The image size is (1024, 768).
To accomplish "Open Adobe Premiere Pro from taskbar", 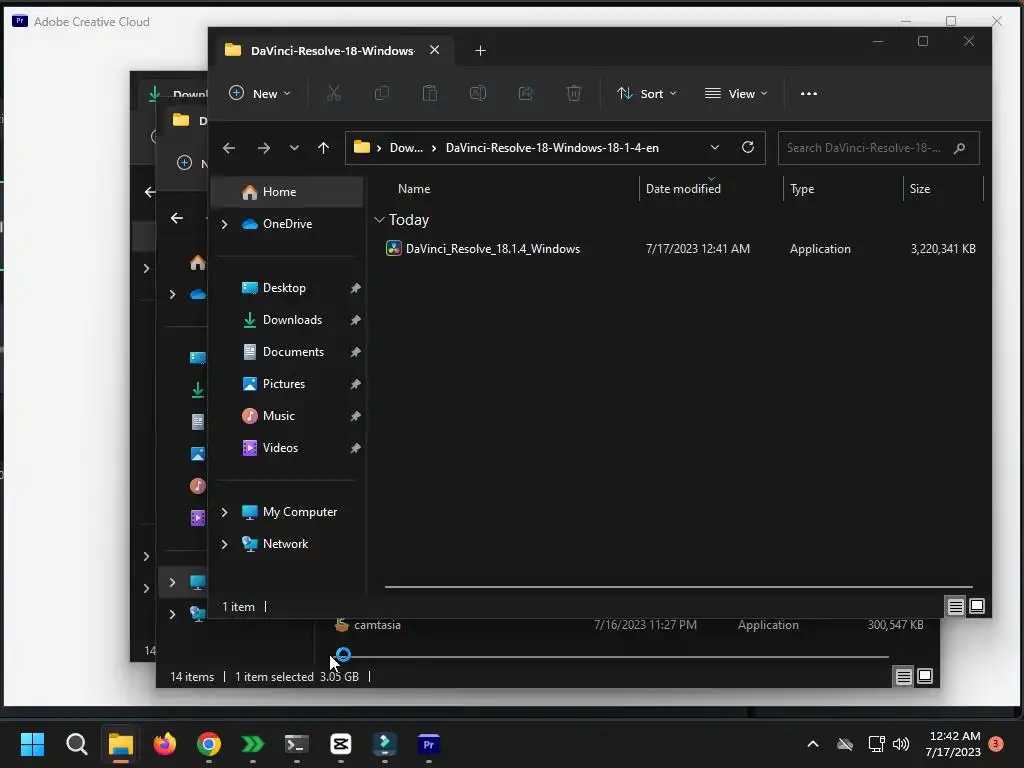I will 428,744.
